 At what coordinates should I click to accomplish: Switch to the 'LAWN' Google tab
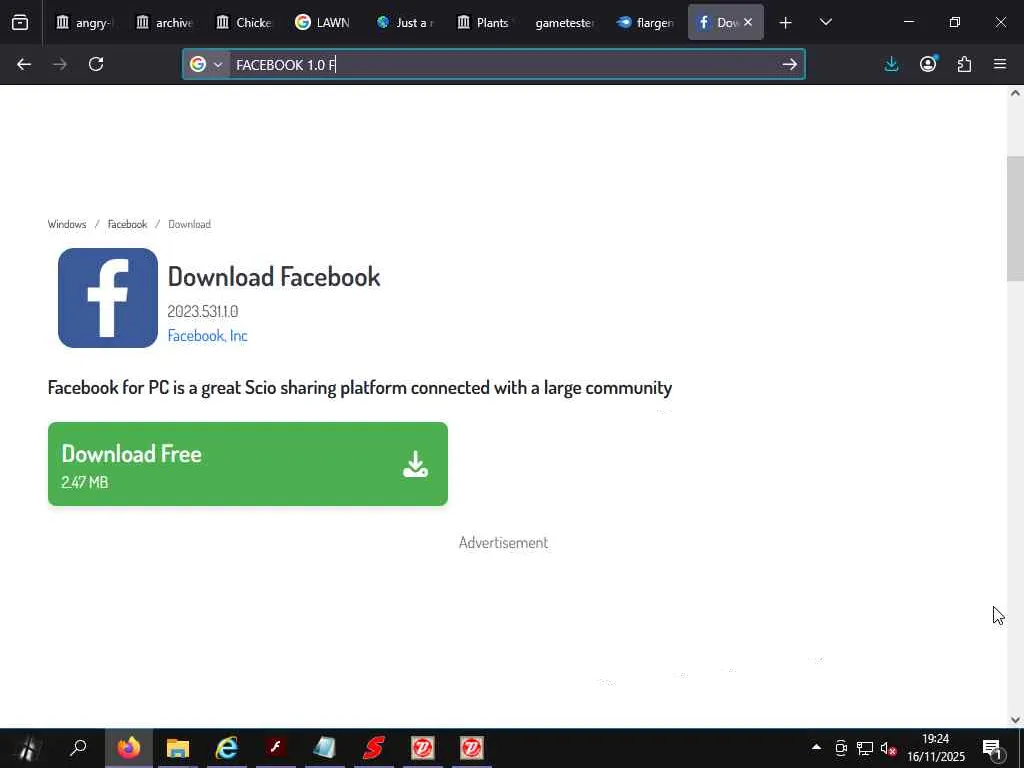[324, 22]
